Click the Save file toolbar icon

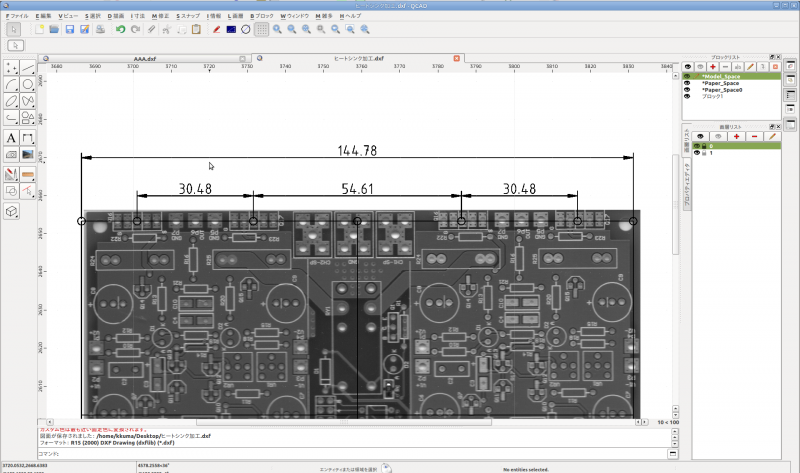pos(70,29)
